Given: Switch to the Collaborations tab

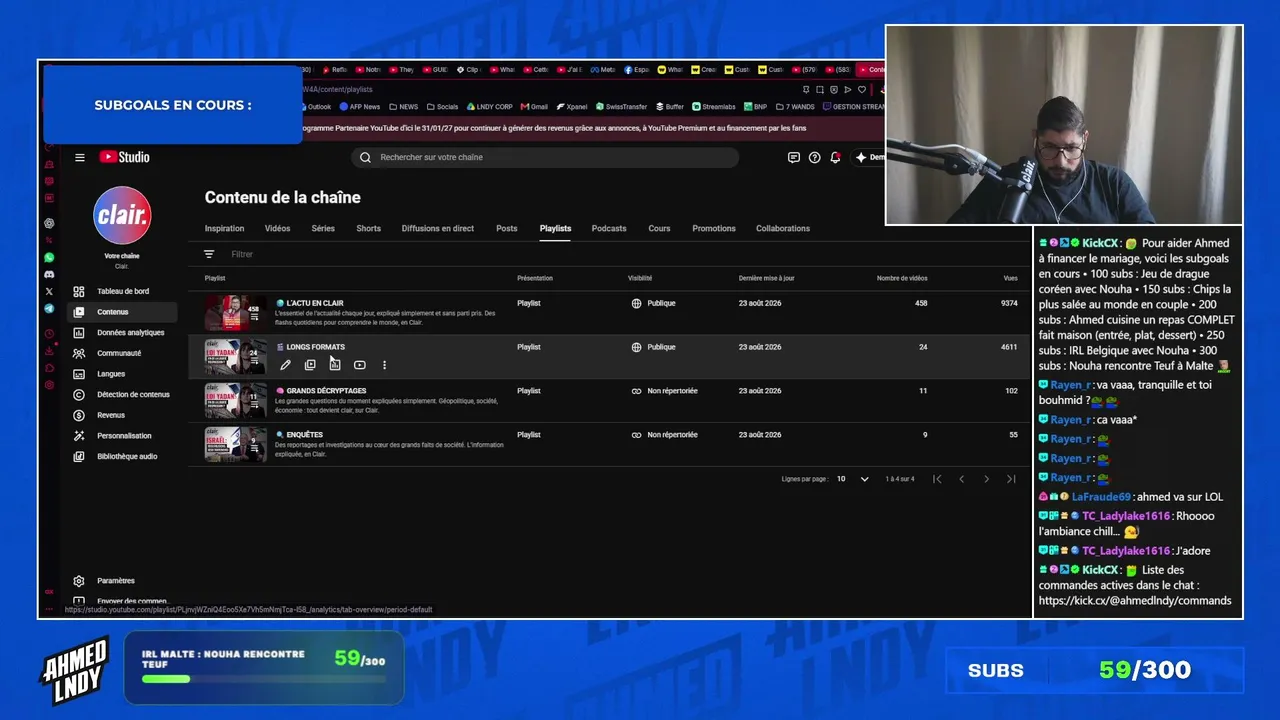Looking at the screenshot, I should (x=783, y=228).
